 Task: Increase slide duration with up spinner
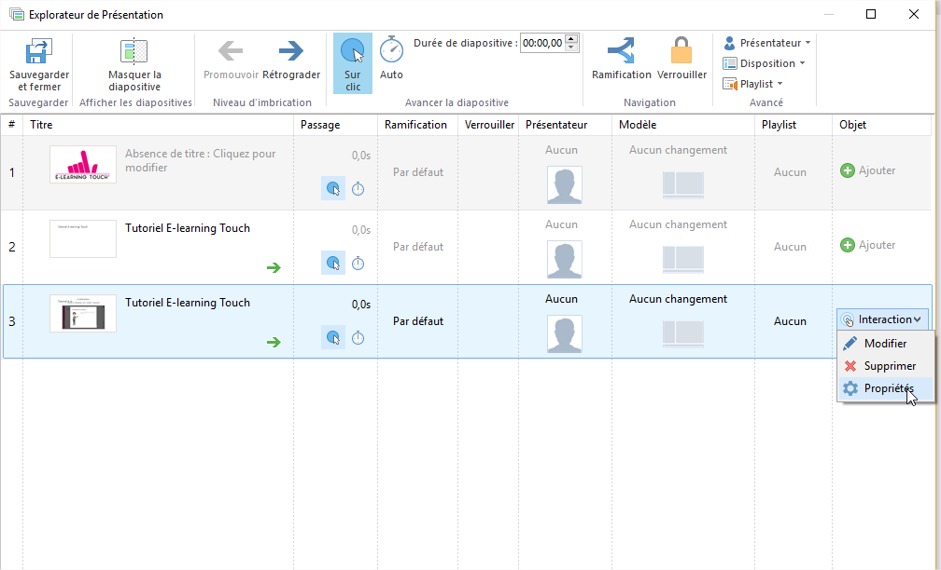571,39
